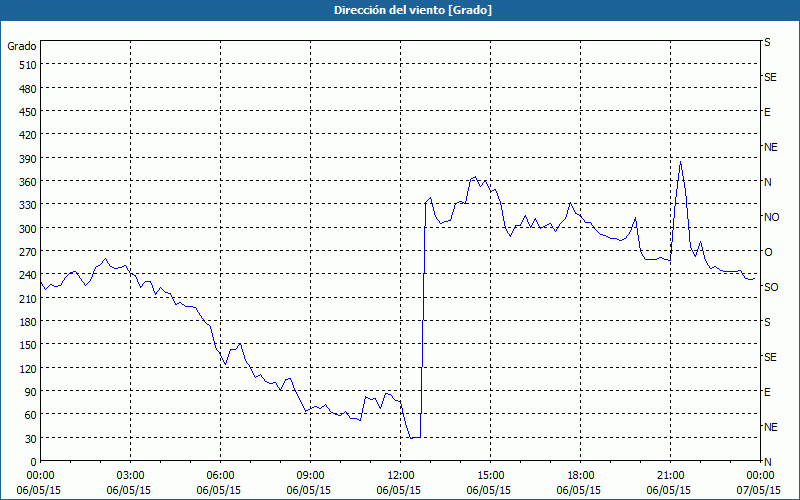Select the 150 y-axis value

coord(28,345)
